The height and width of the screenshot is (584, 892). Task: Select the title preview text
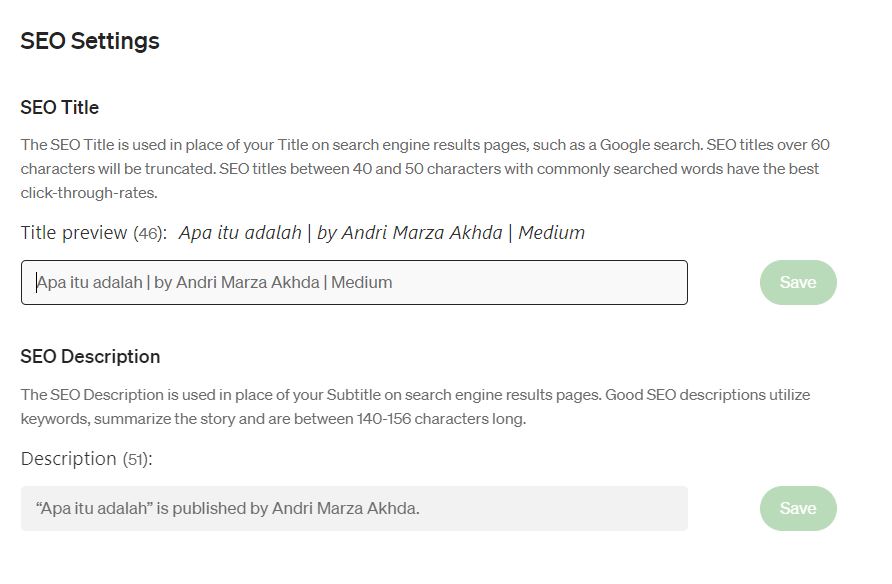(380, 232)
